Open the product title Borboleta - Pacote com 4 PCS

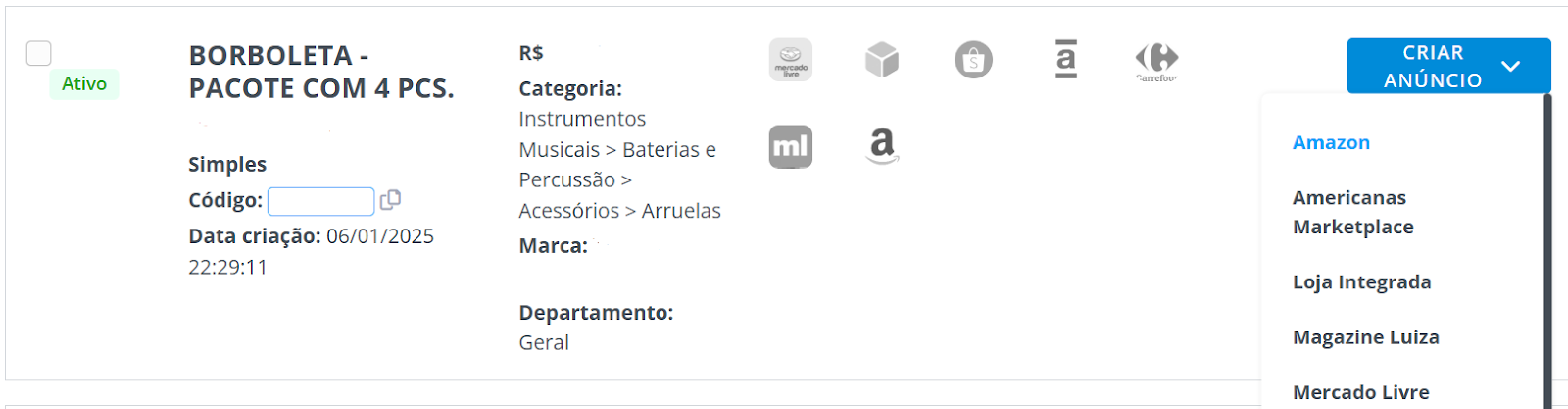click(x=321, y=72)
